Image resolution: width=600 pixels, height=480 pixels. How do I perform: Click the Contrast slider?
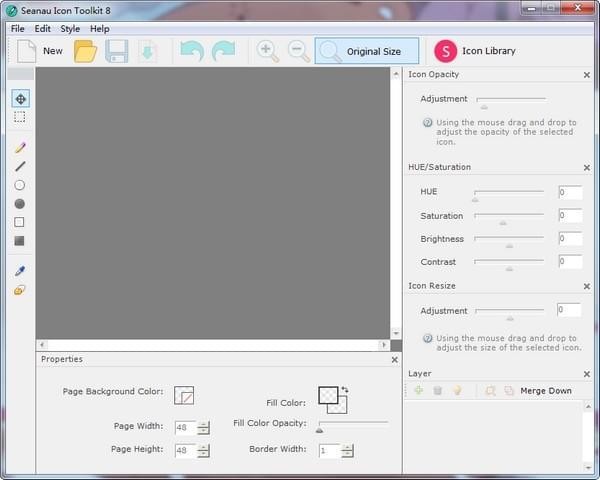pyautogui.click(x=509, y=264)
